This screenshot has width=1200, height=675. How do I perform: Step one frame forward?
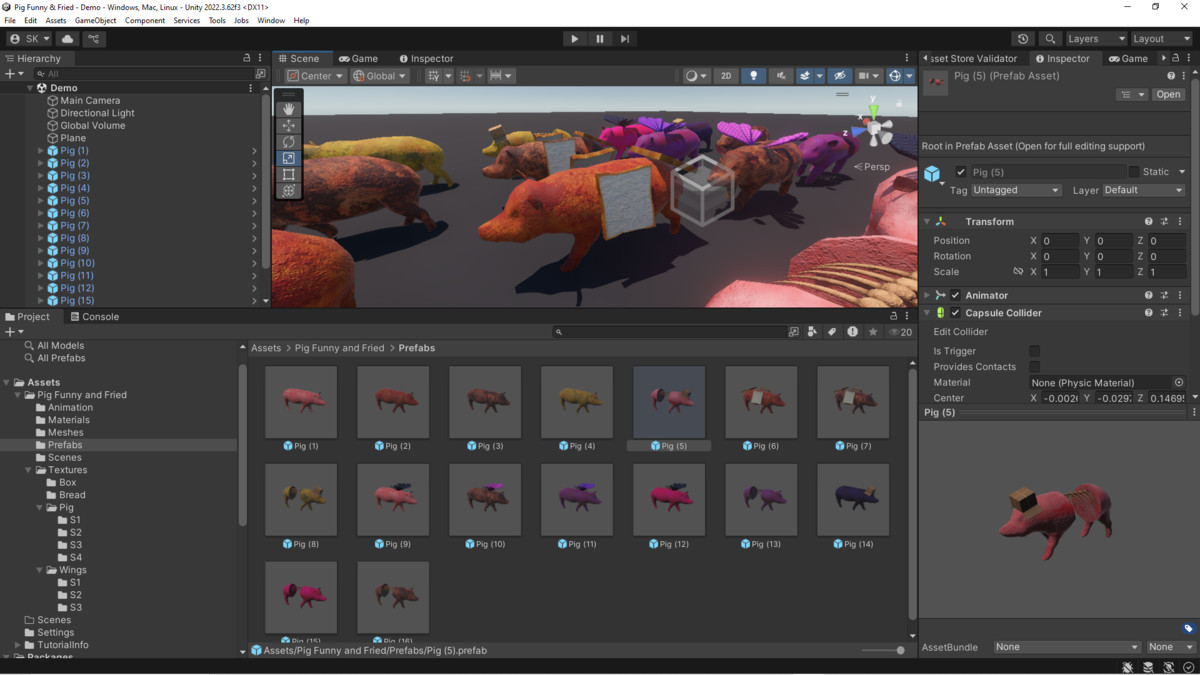pos(625,39)
